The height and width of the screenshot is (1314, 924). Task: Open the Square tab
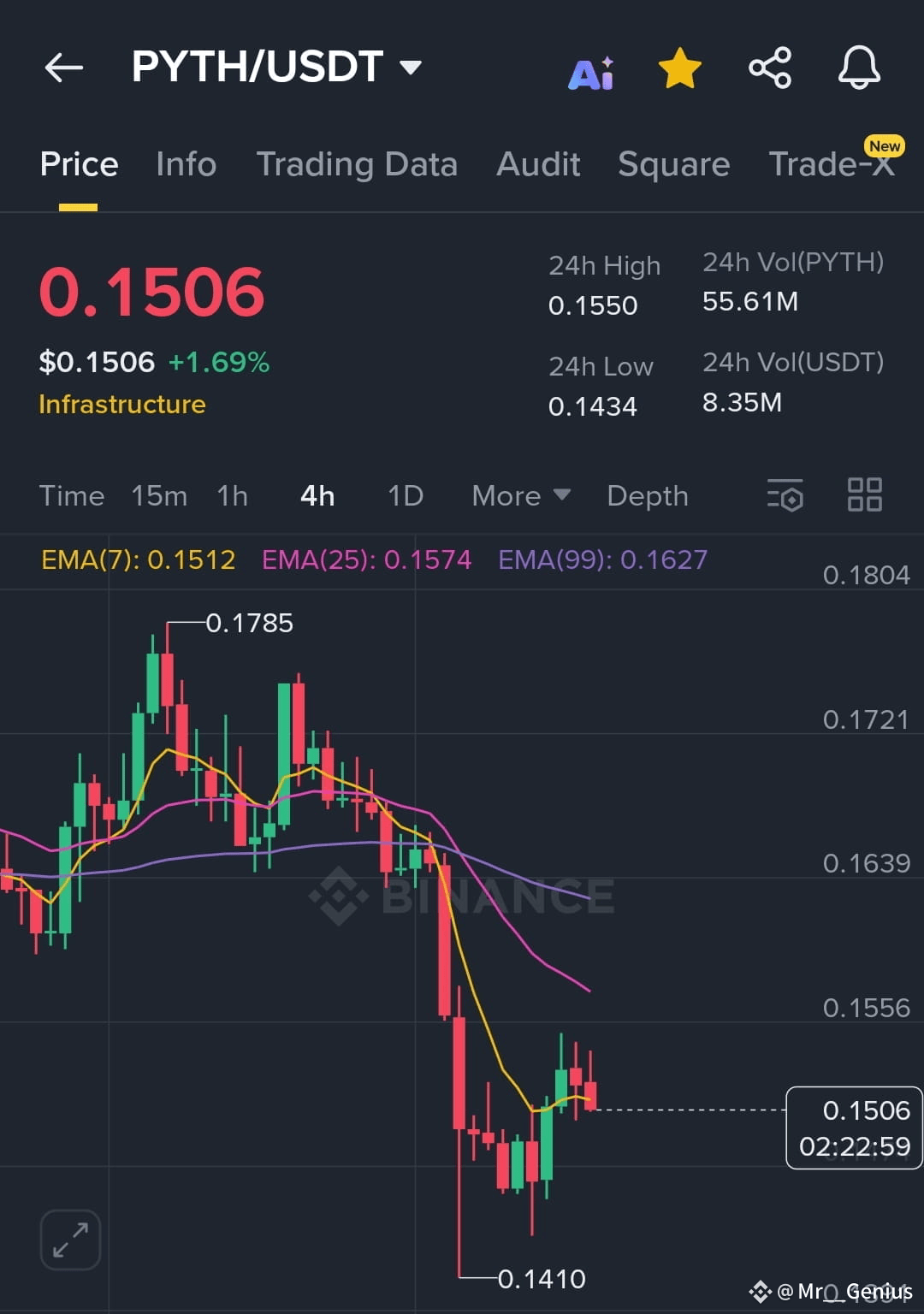tap(673, 164)
